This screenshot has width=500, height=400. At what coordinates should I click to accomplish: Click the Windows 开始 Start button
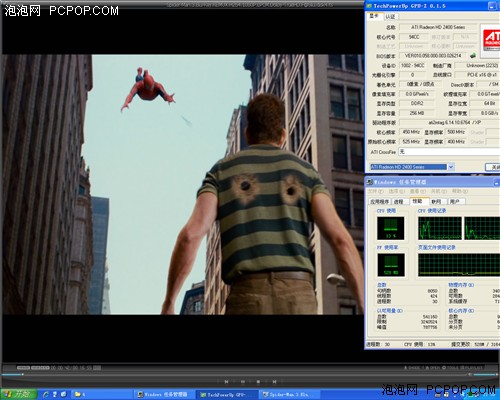pos(19,394)
